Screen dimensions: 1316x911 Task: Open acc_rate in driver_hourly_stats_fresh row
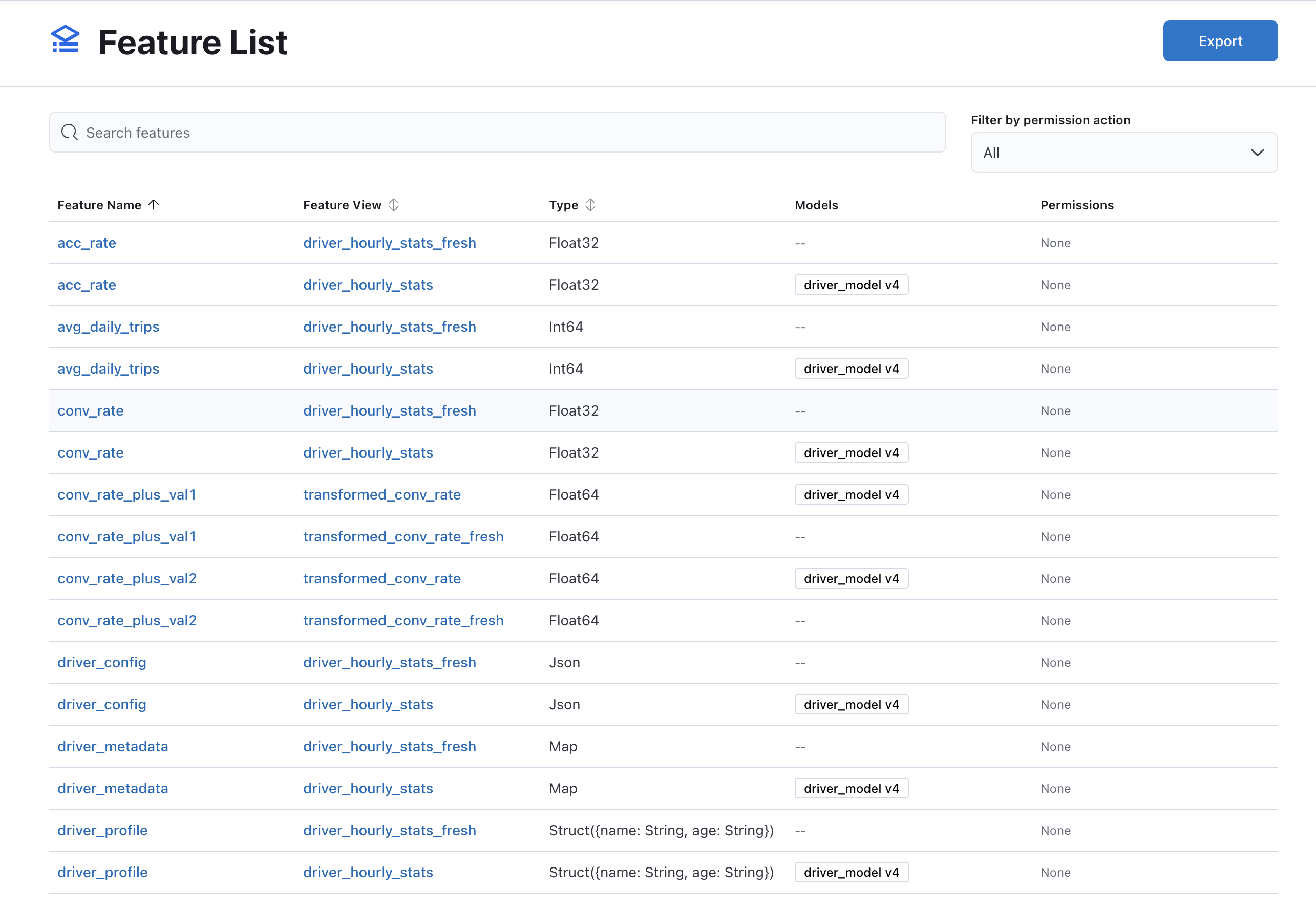coord(87,243)
